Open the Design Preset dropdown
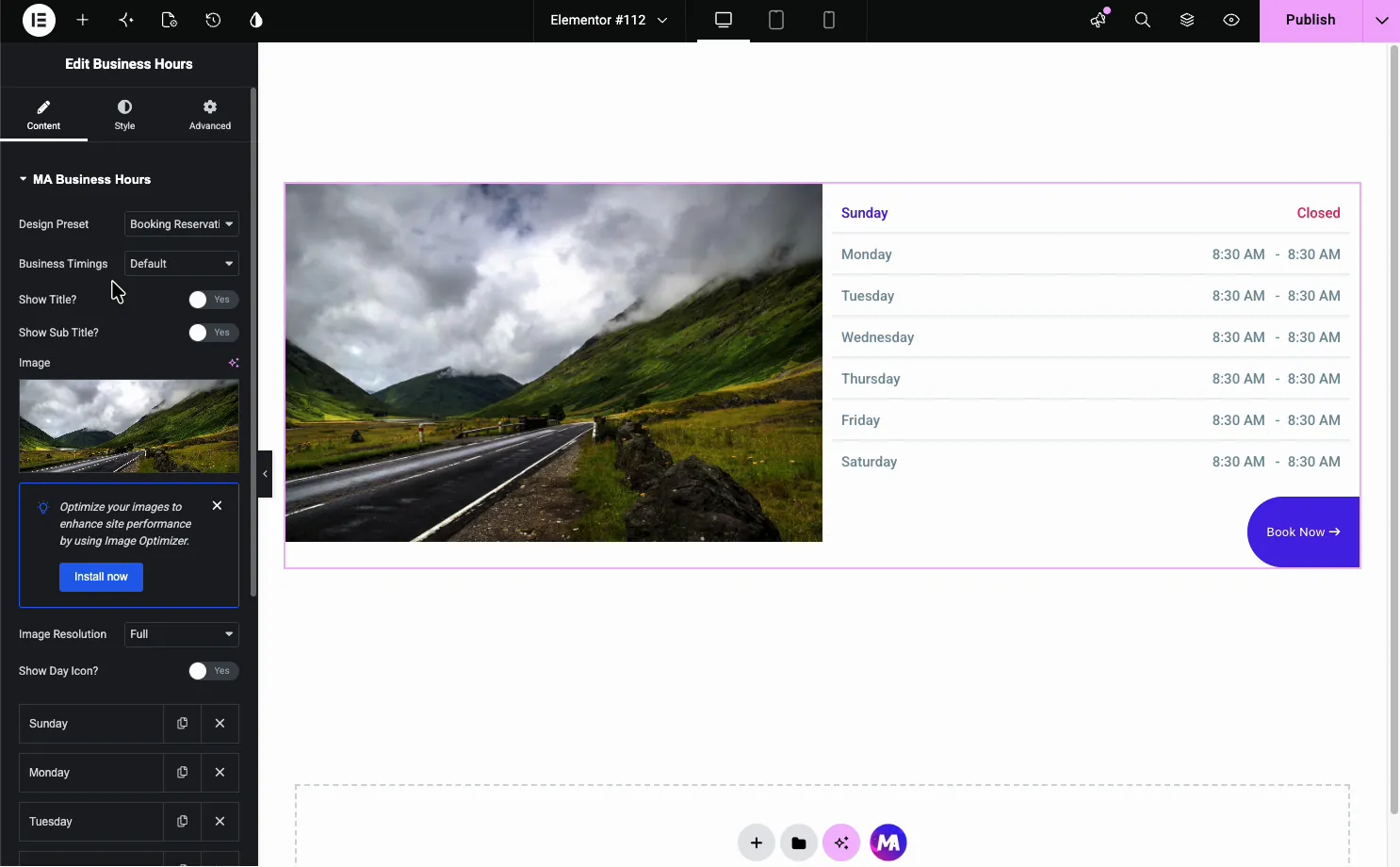1400x867 pixels. pyautogui.click(x=182, y=224)
